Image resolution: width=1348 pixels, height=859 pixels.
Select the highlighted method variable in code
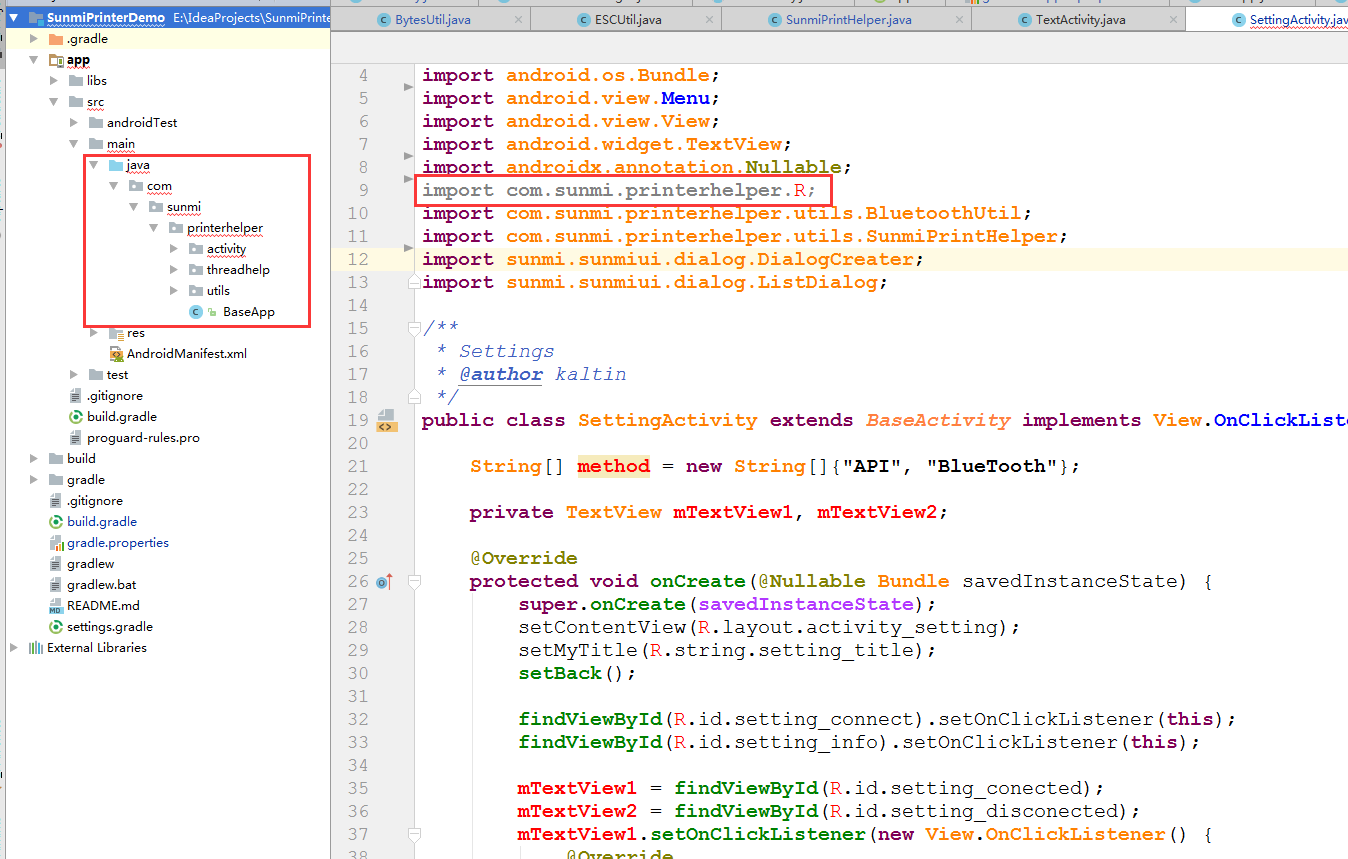[612, 466]
